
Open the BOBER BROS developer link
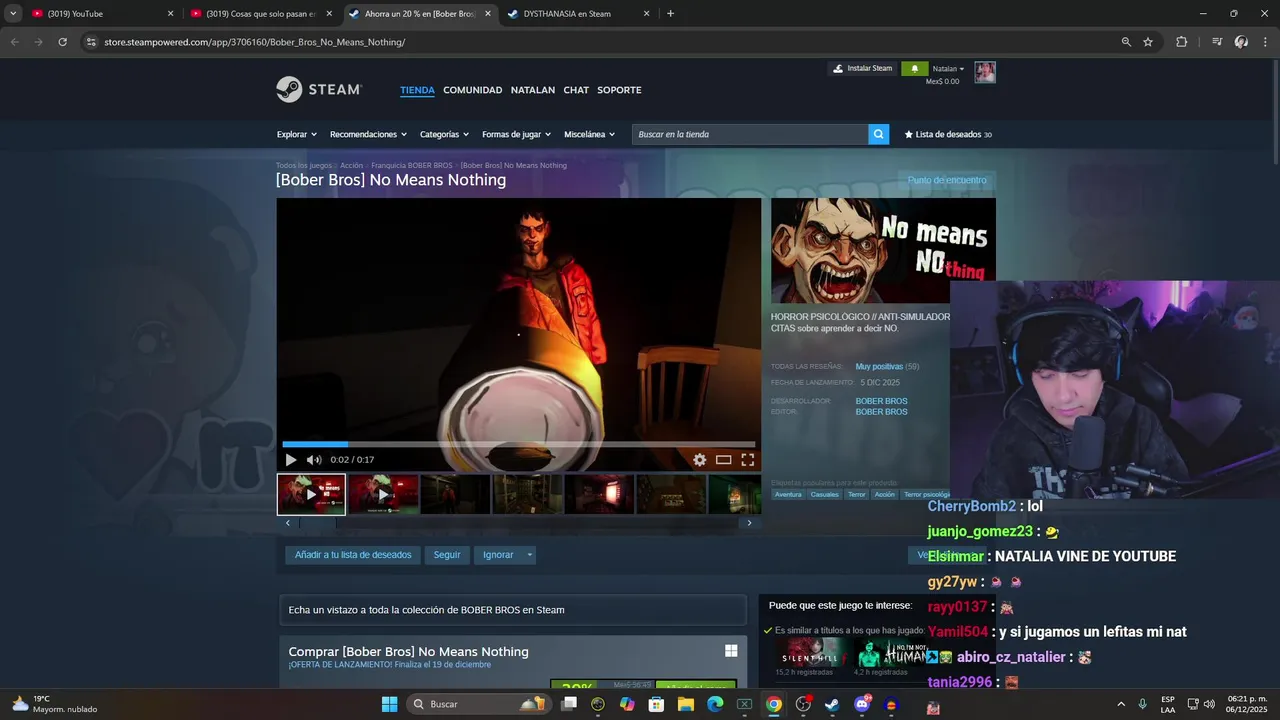coord(881,401)
